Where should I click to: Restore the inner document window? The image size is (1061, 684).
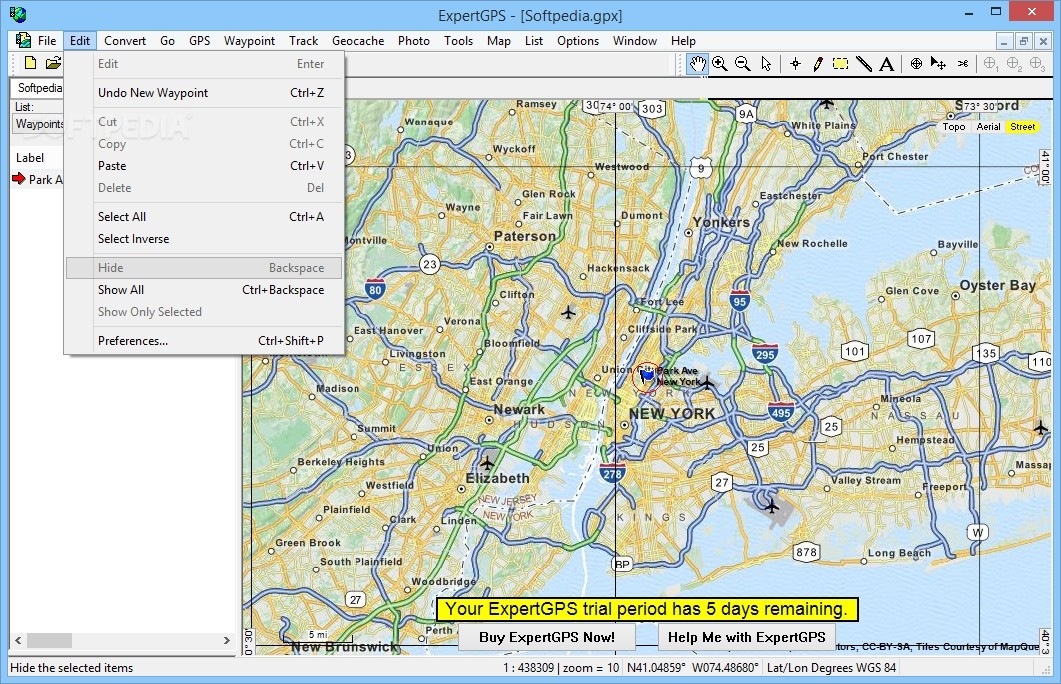tap(1023, 41)
